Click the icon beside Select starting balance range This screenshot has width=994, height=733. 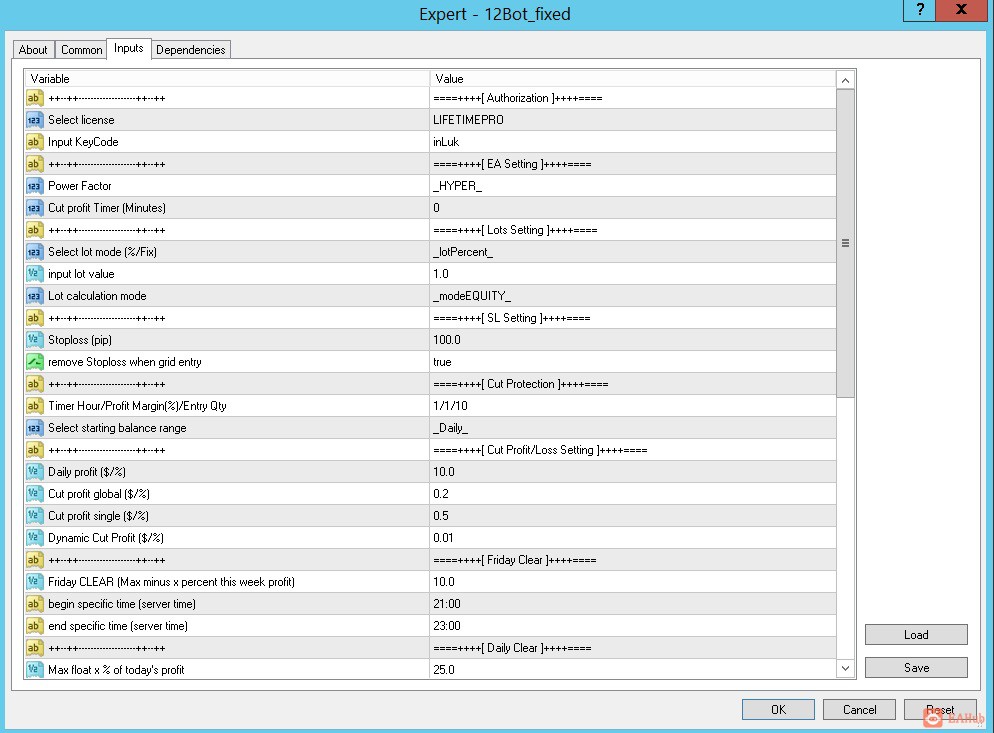point(34,428)
